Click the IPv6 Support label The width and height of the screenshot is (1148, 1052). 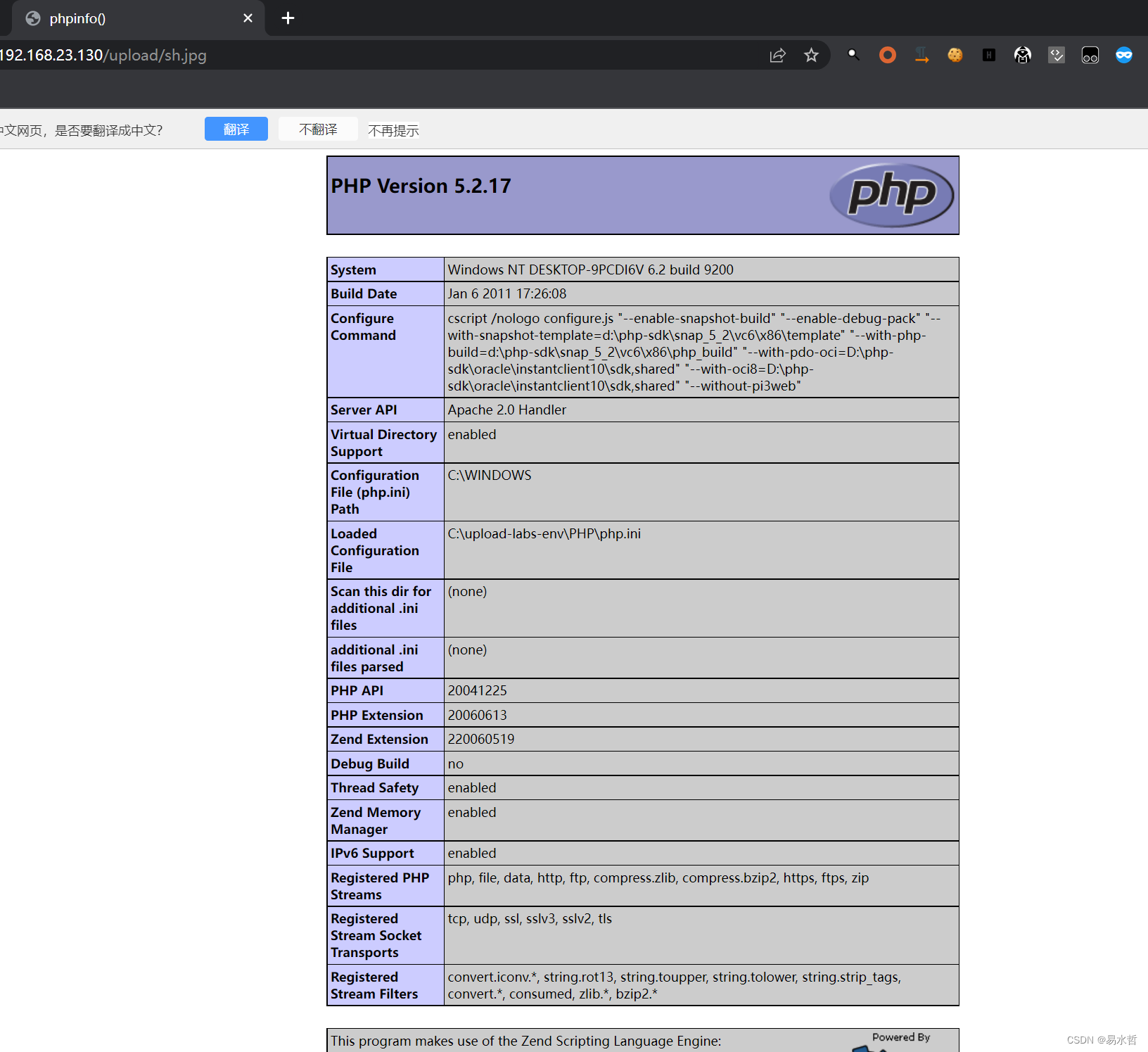point(372,854)
